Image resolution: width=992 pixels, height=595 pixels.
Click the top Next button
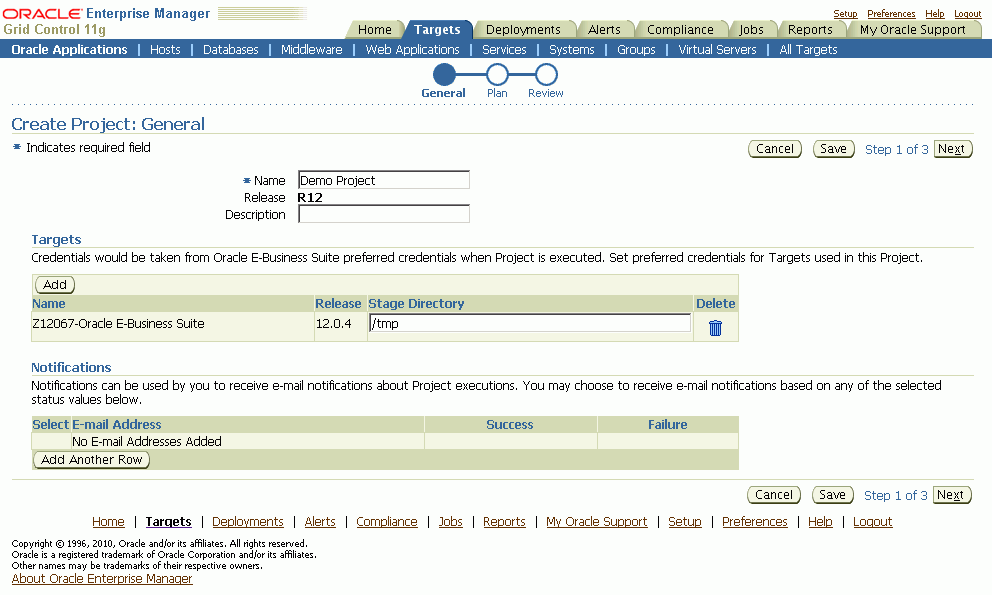pyautogui.click(x=953, y=149)
